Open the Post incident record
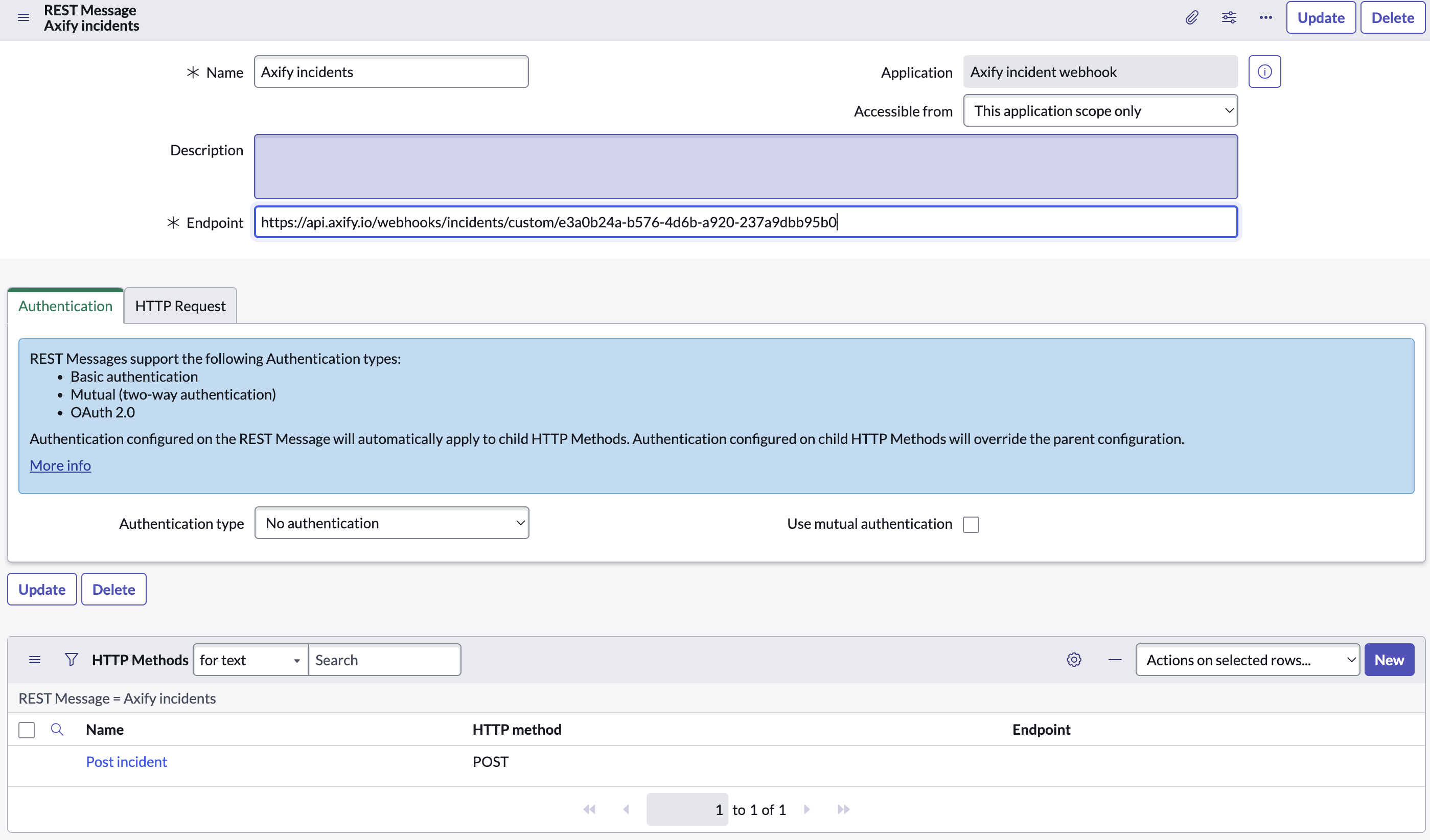This screenshot has width=1430, height=840. coord(126,762)
